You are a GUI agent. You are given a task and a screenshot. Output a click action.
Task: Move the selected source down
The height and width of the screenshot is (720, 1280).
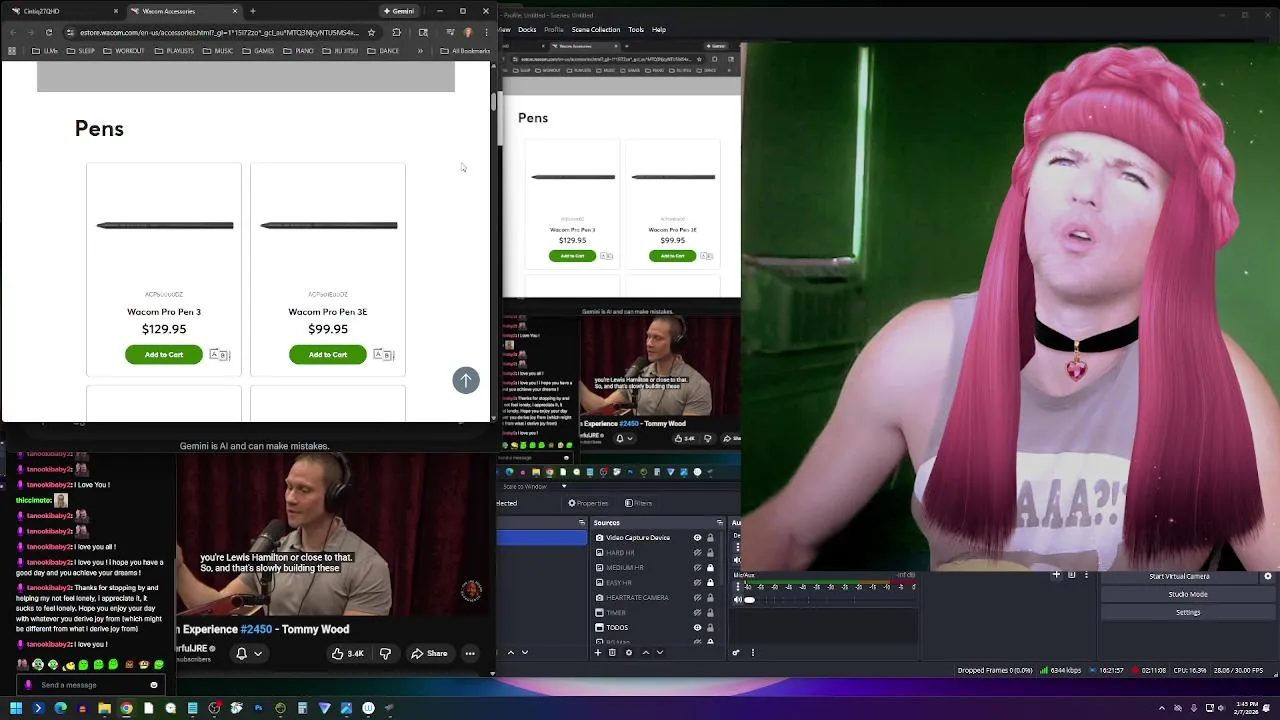[660, 653]
